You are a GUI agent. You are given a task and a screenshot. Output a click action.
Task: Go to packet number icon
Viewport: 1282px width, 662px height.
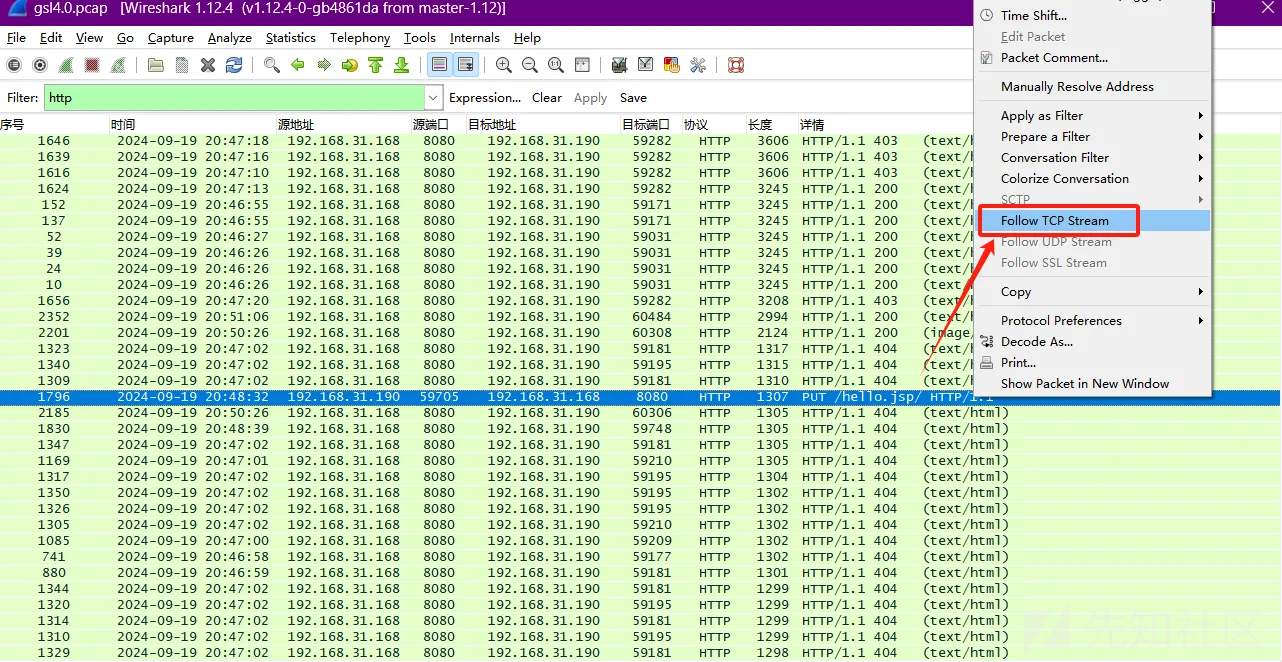tap(349, 65)
